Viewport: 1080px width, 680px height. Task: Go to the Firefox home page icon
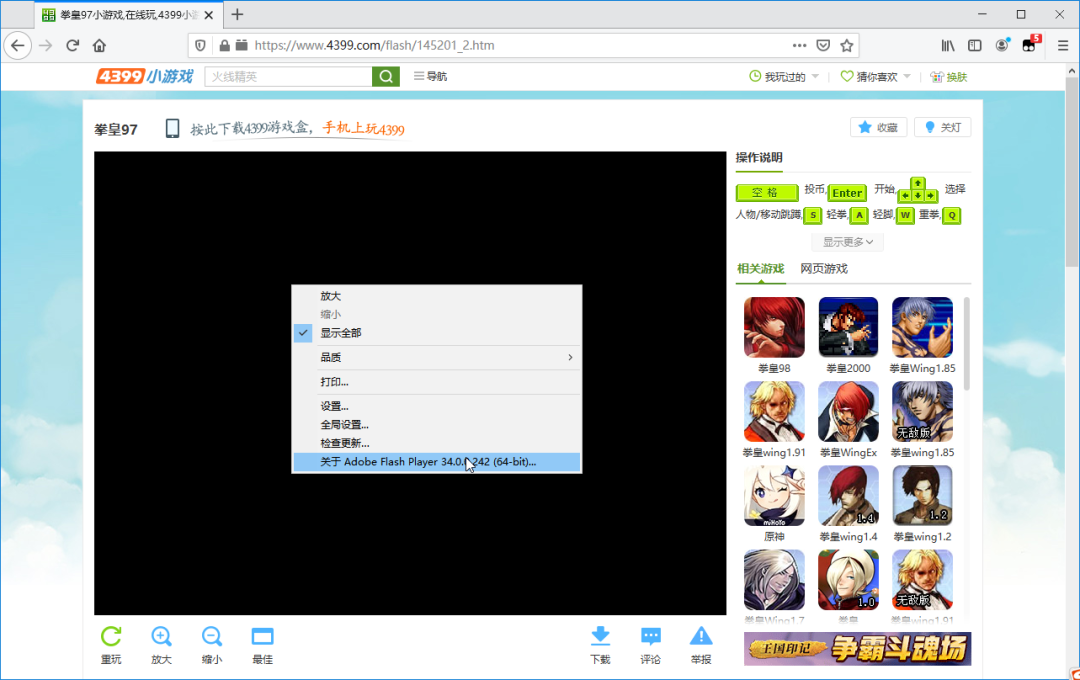[x=99, y=45]
